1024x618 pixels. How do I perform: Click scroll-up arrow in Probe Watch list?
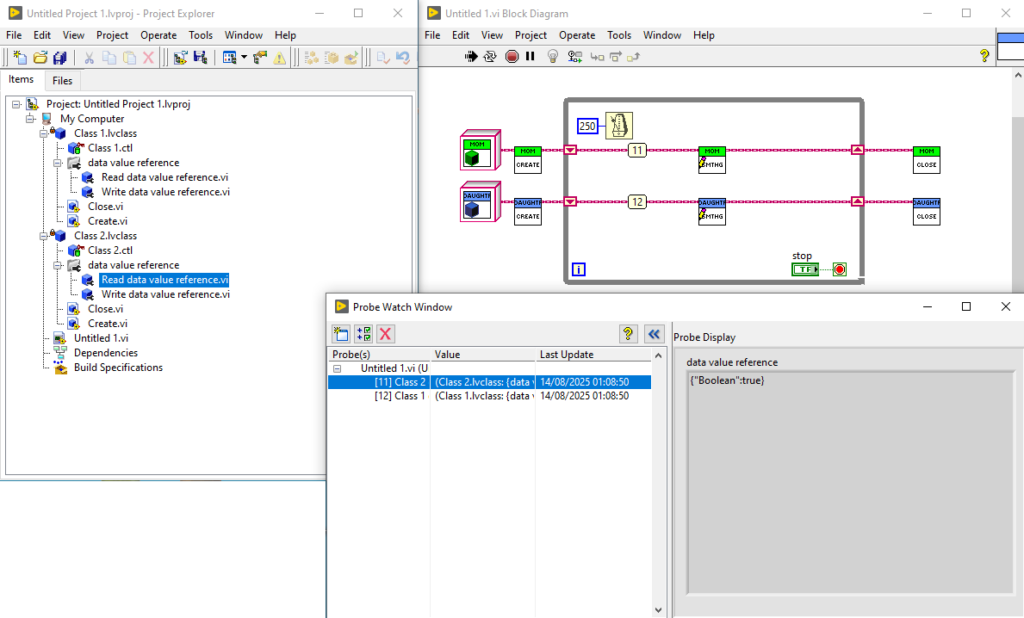(658, 355)
